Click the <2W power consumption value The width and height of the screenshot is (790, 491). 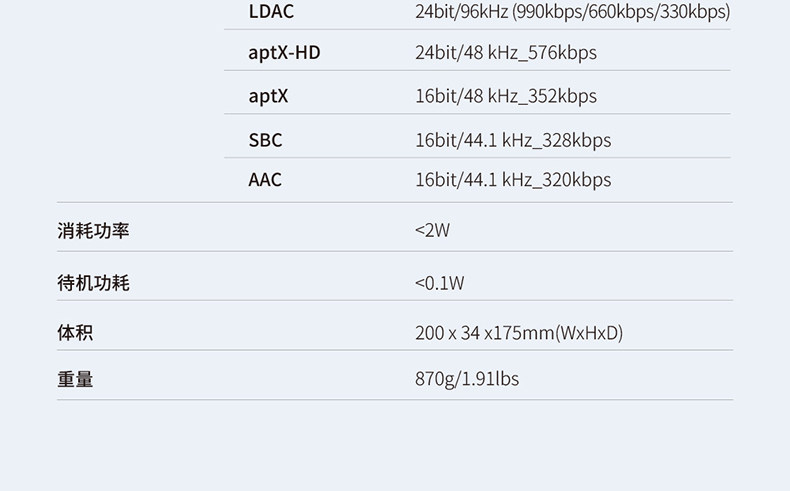432,231
